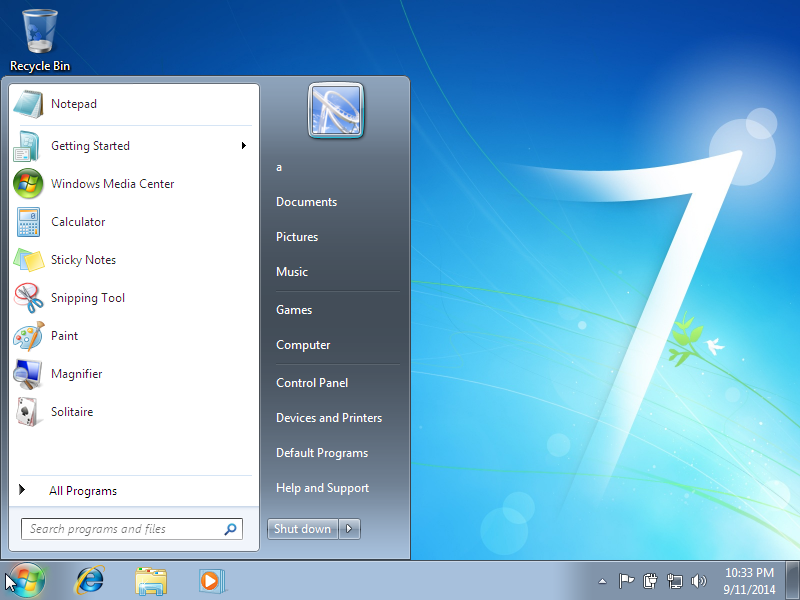
Task: Start Snipping Tool scissors icon
Action: tap(28, 298)
